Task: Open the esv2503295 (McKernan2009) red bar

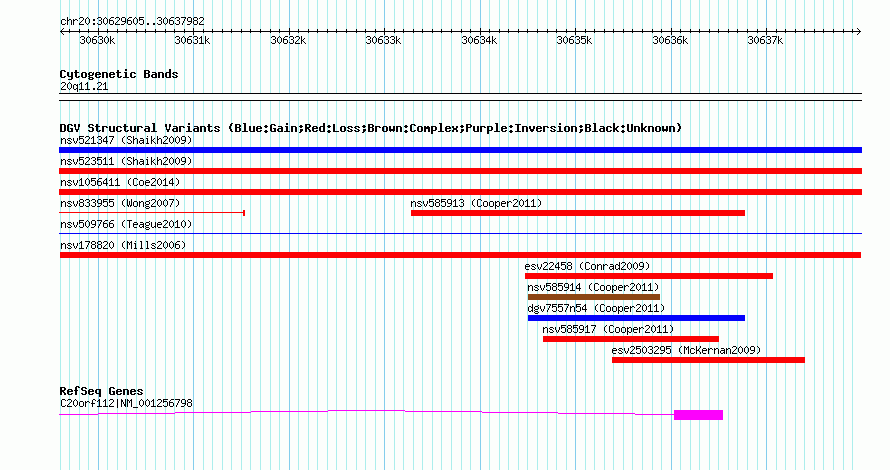Action: point(708,360)
